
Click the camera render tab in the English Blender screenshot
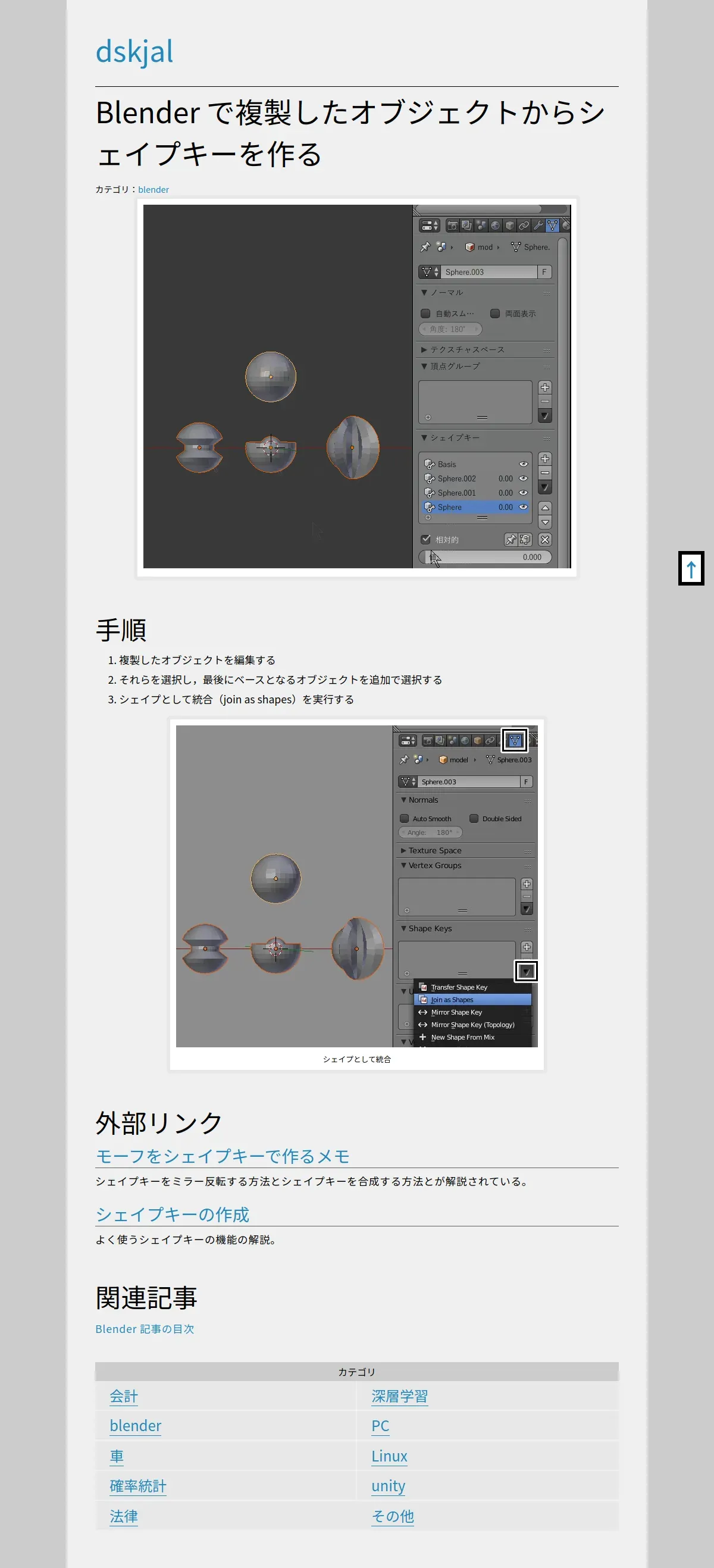[428, 741]
